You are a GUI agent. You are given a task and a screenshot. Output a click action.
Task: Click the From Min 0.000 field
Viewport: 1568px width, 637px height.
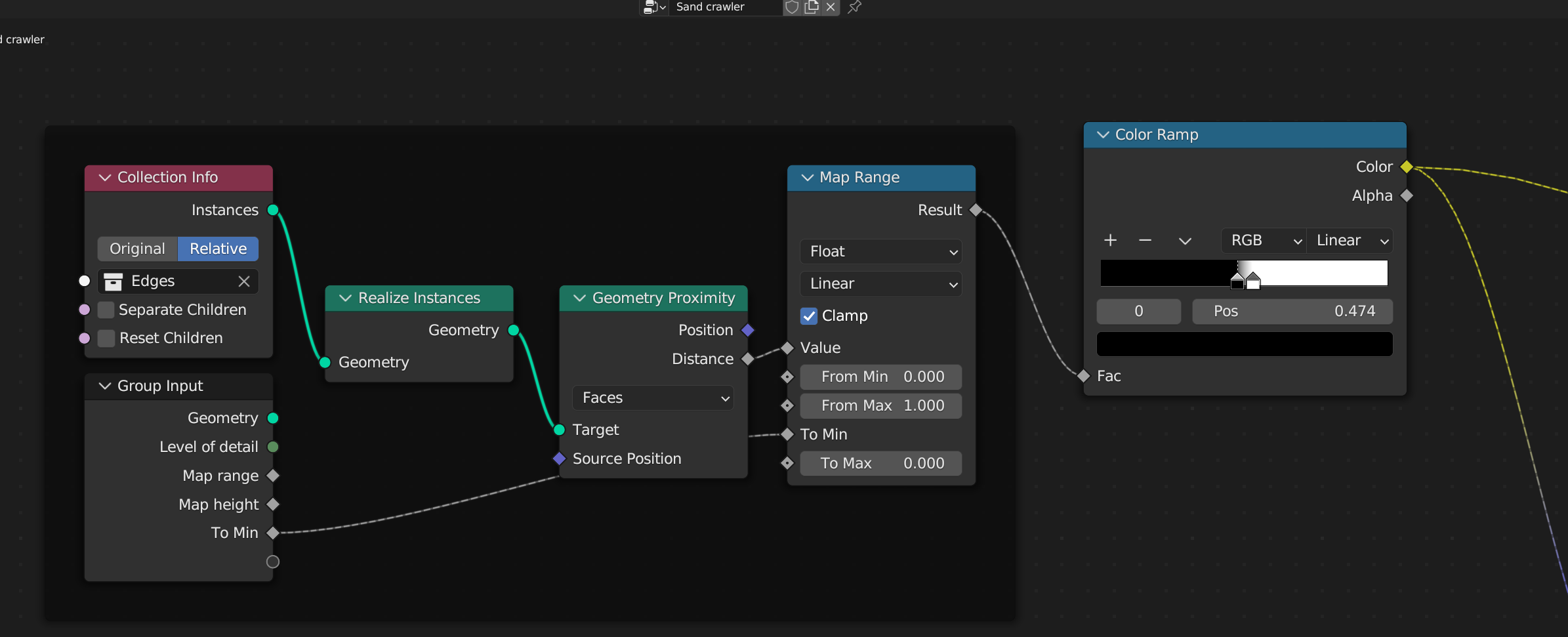click(x=881, y=377)
